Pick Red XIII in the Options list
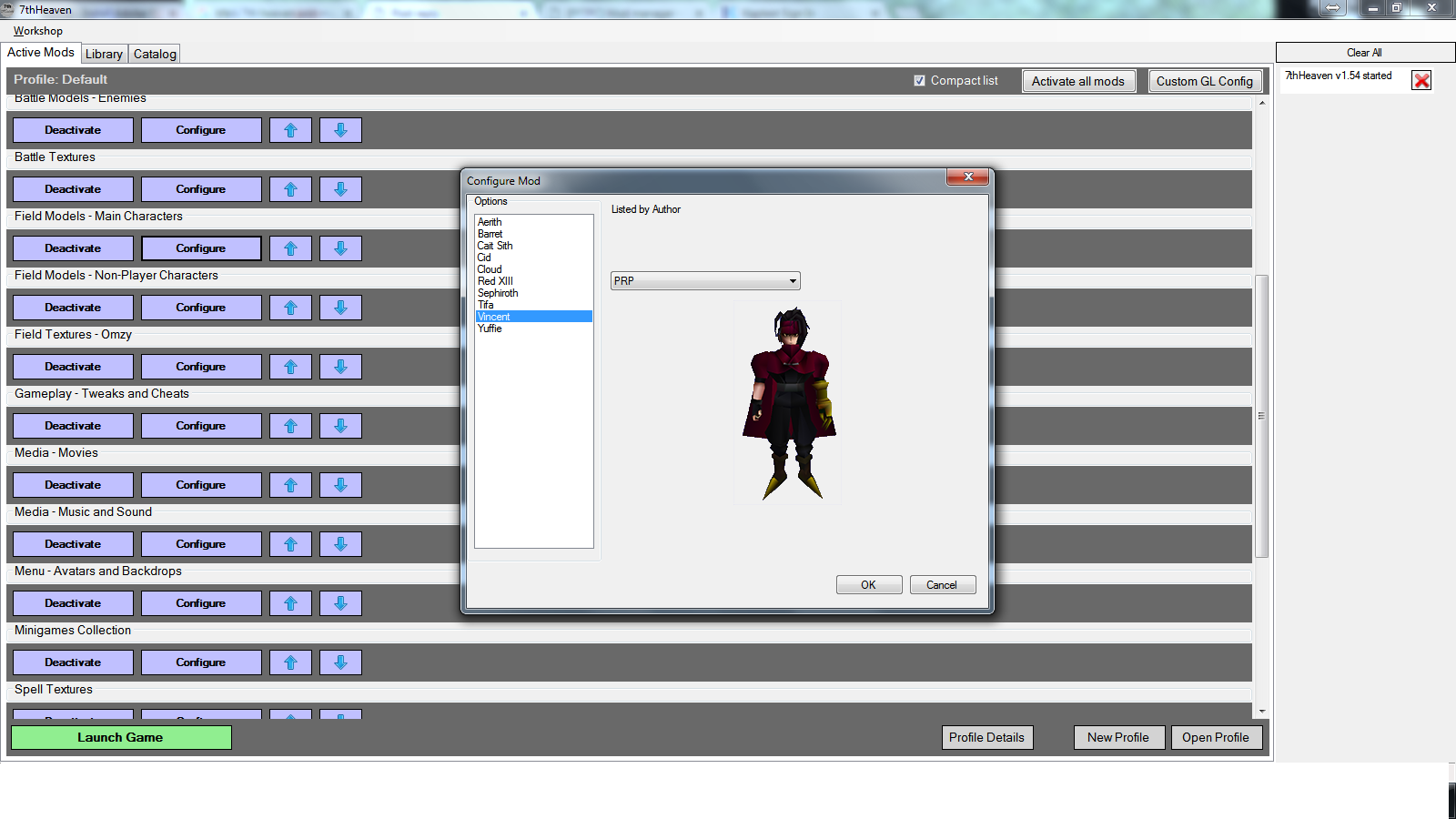This screenshot has height=819, width=1456. pyautogui.click(x=534, y=281)
